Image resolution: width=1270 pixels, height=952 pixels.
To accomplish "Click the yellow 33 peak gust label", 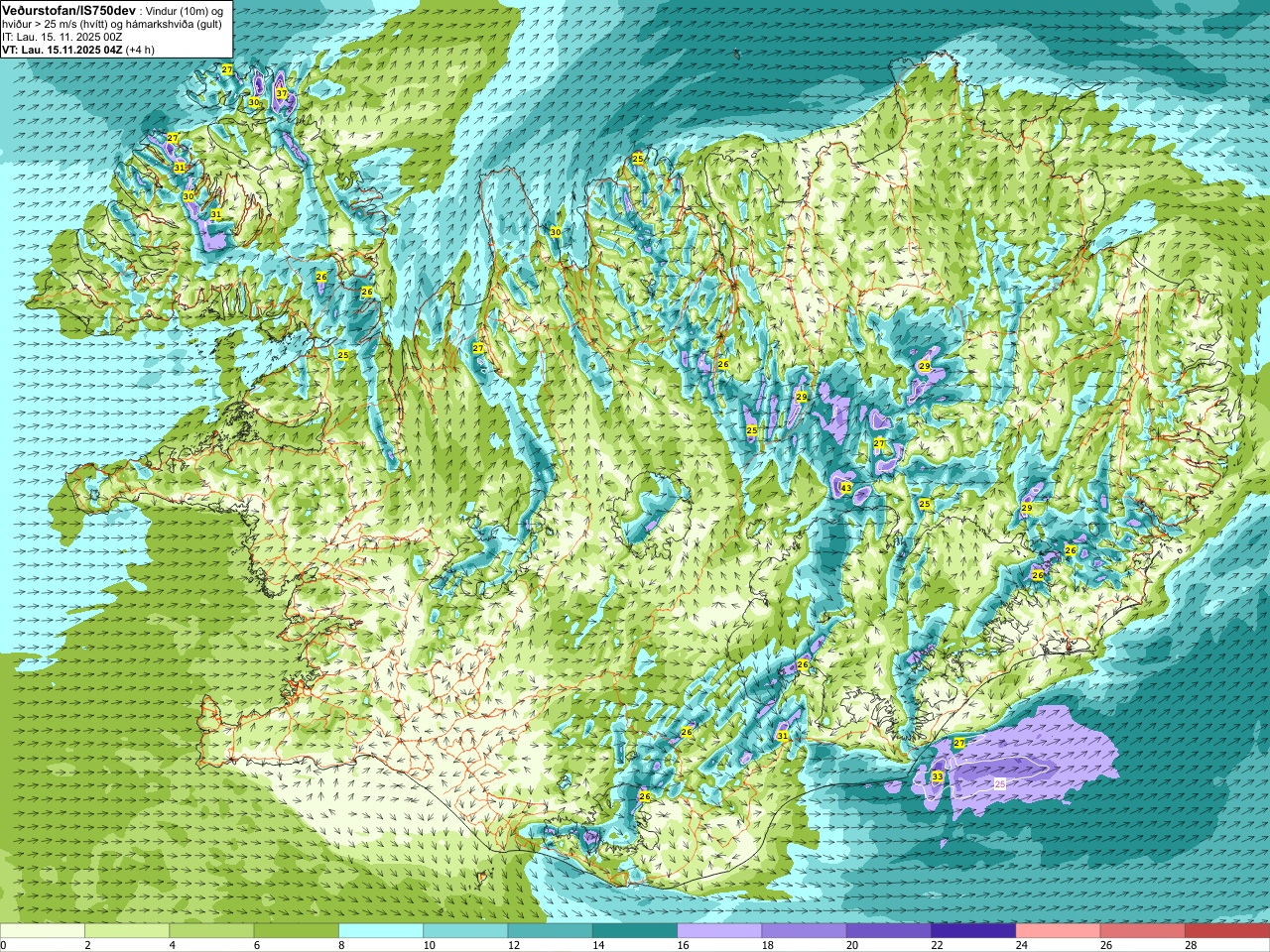I will tap(938, 776).
